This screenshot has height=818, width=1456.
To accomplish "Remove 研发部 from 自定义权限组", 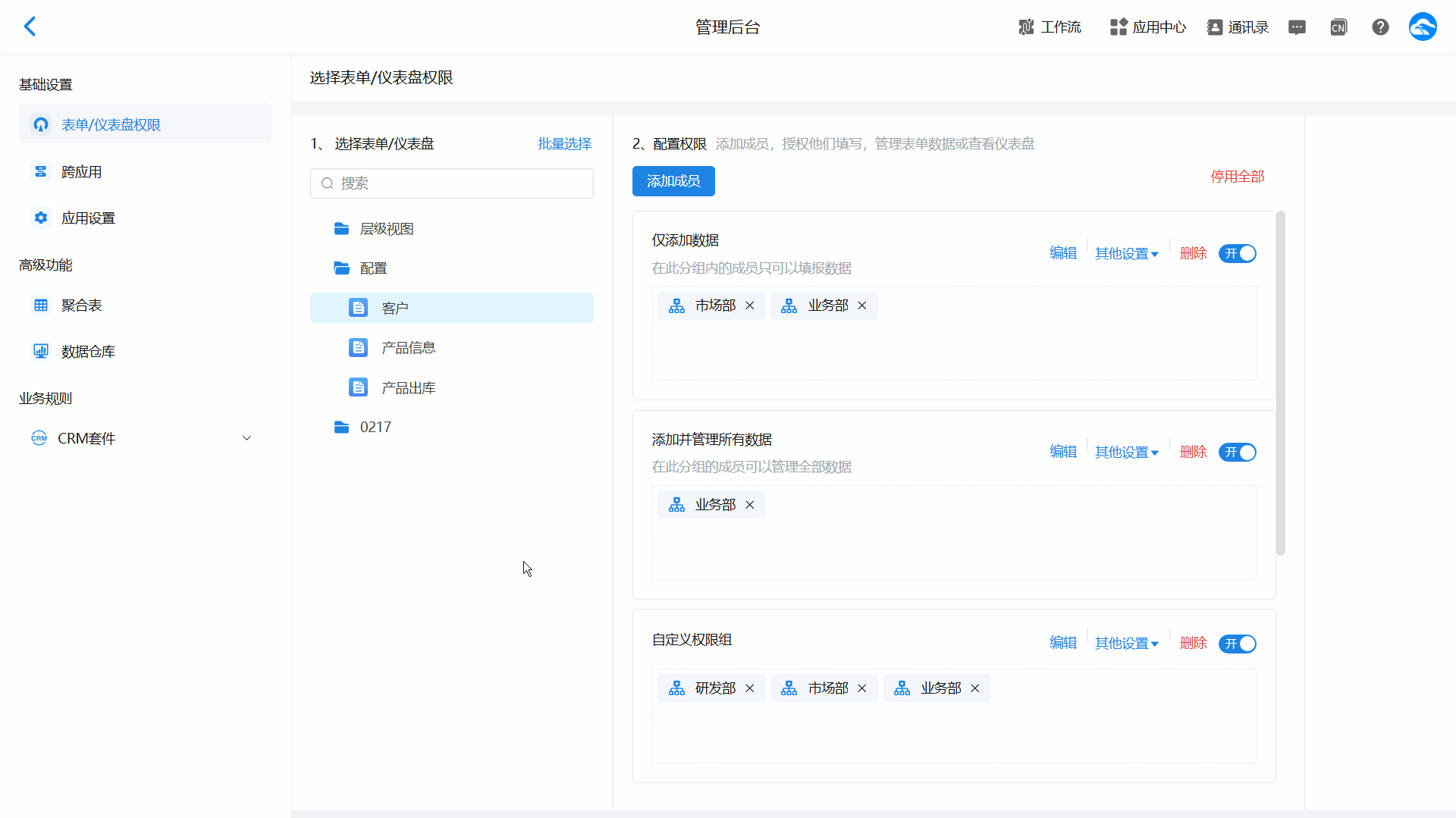I will point(750,688).
